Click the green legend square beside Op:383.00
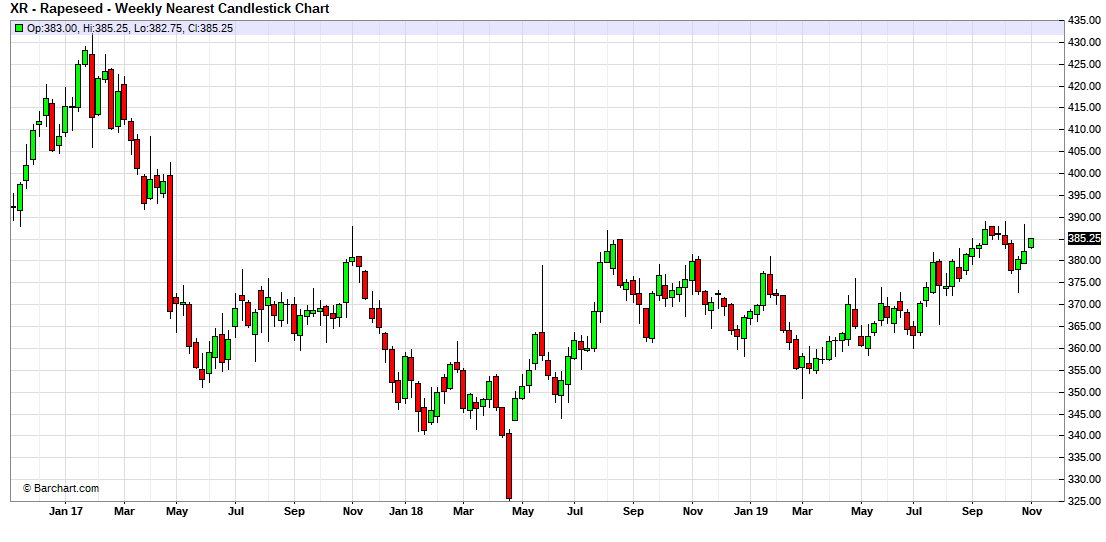1106x542 pixels. [18, 28]
